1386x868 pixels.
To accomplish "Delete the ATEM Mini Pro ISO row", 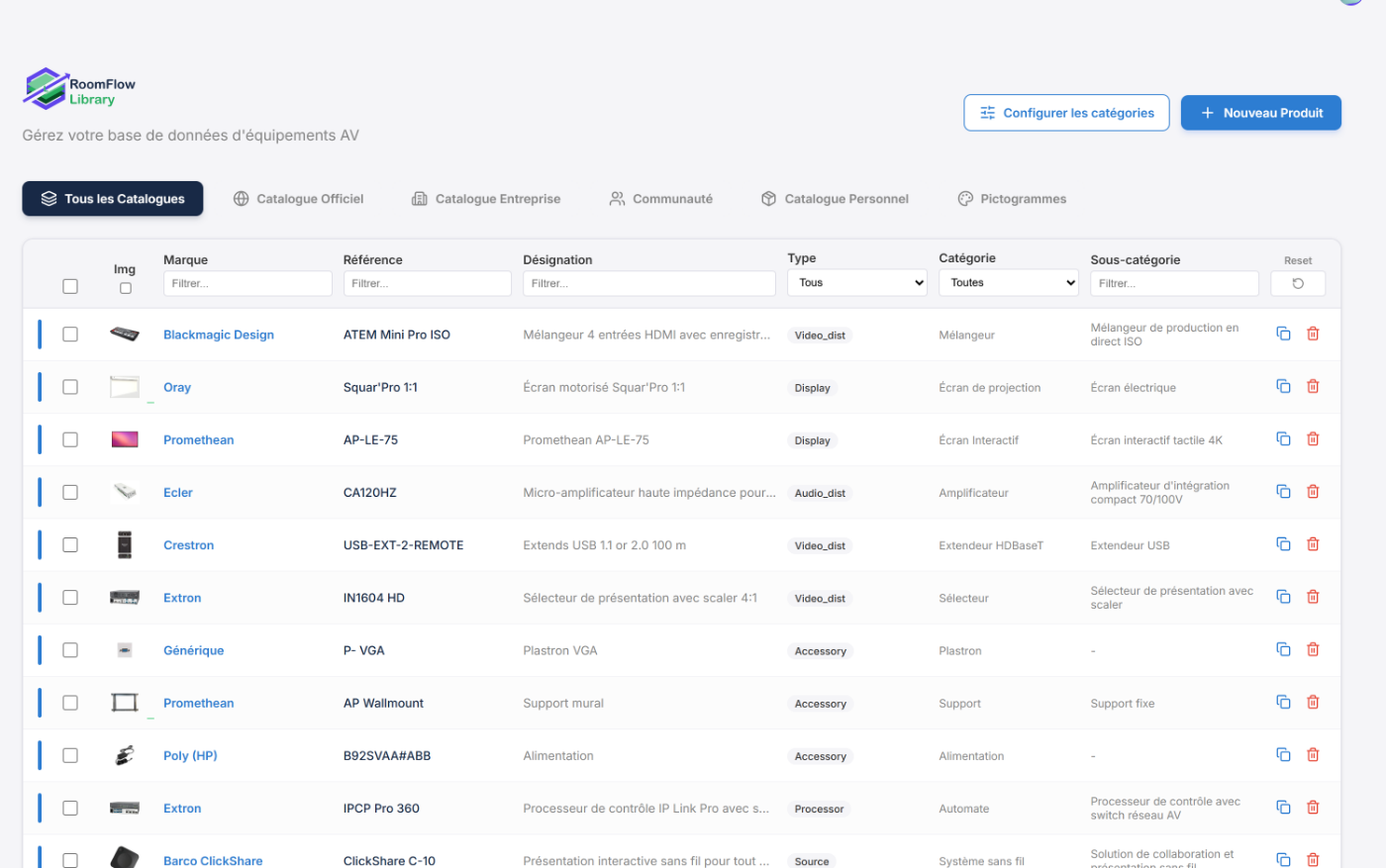I will (1313, 334).
